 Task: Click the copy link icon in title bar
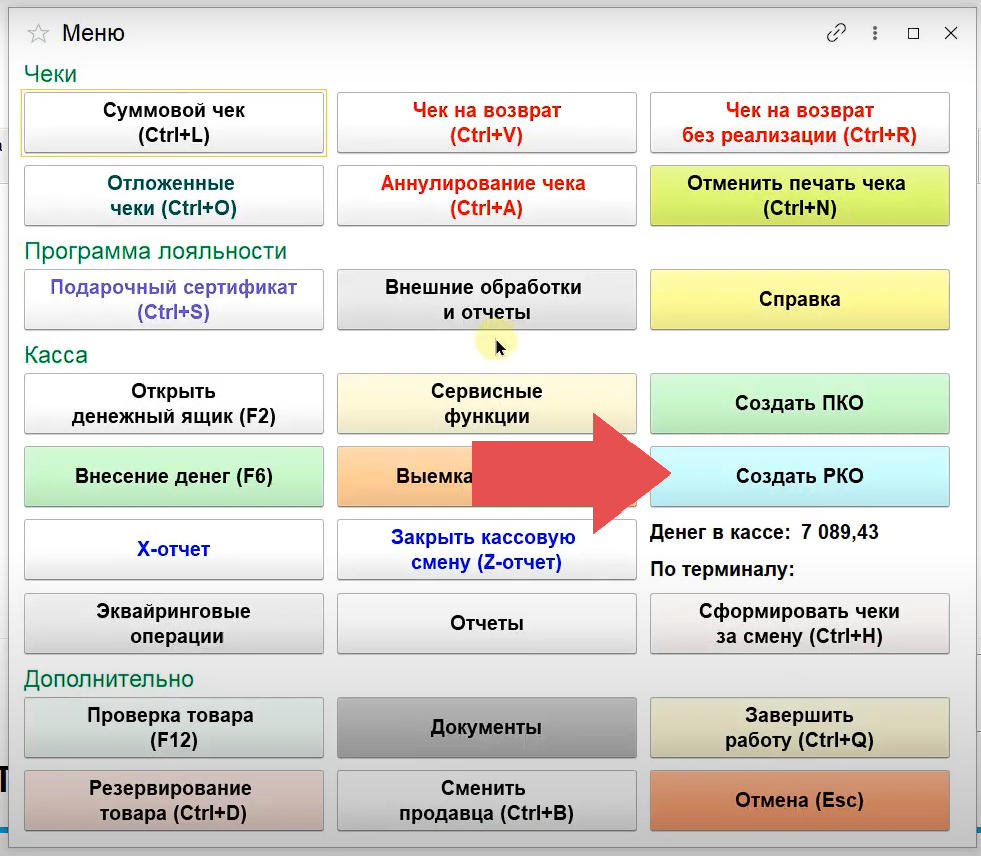point(836,33)
